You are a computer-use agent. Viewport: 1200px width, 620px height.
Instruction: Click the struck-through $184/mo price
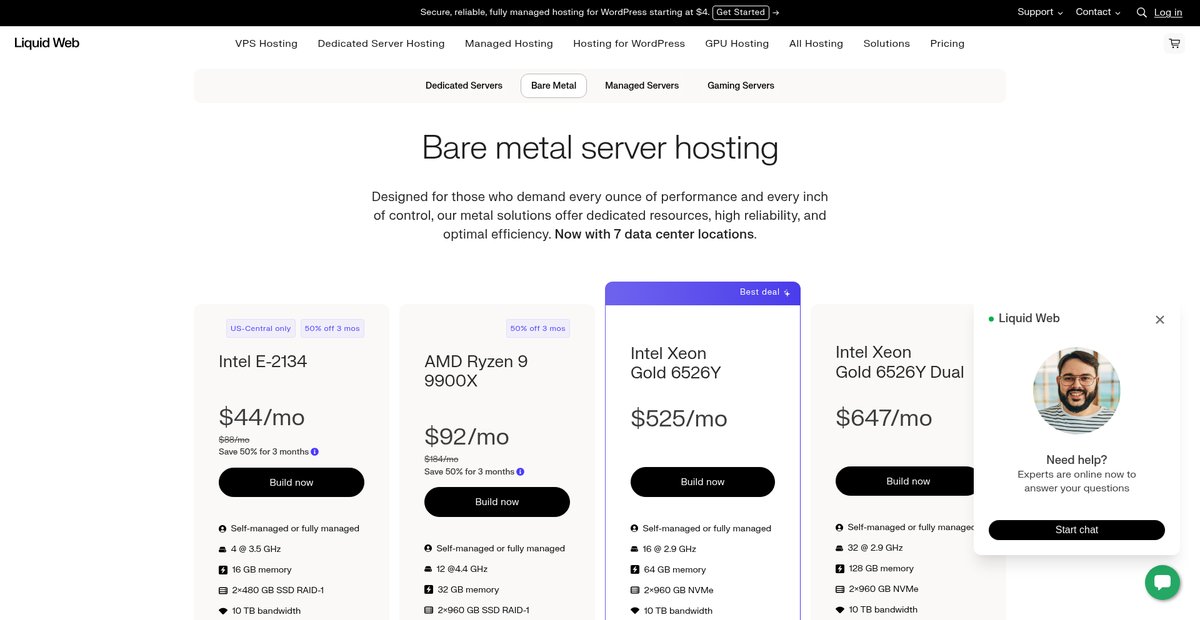coord(440,460)
